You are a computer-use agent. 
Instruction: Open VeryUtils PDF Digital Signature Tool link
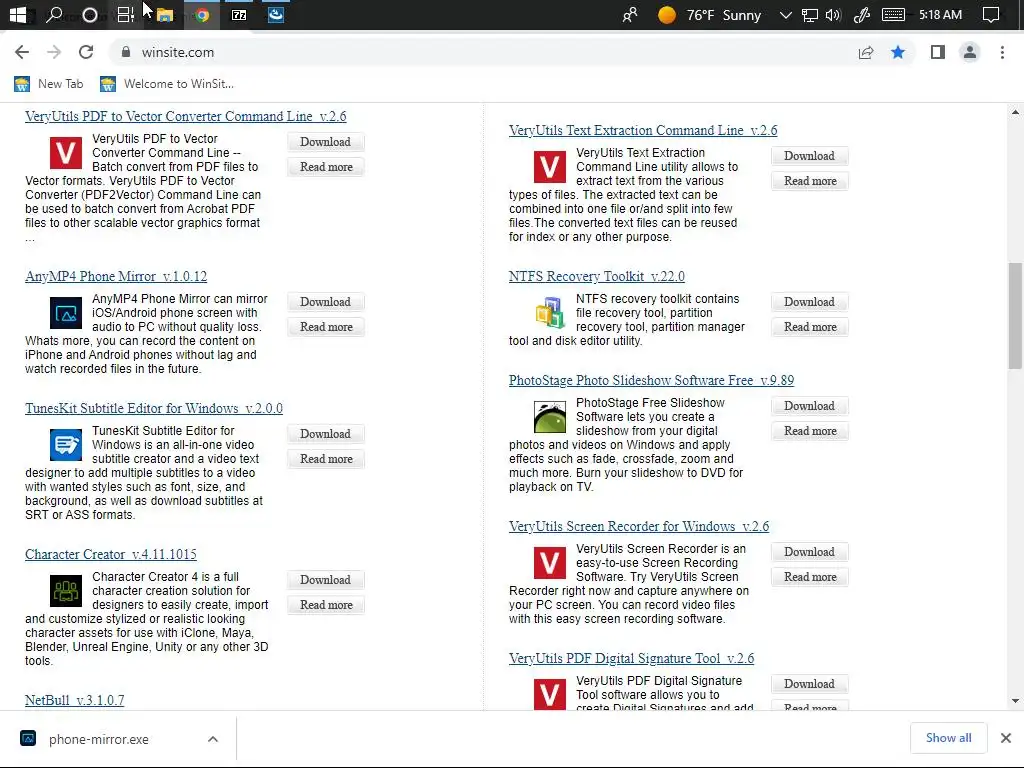[631, 658]
